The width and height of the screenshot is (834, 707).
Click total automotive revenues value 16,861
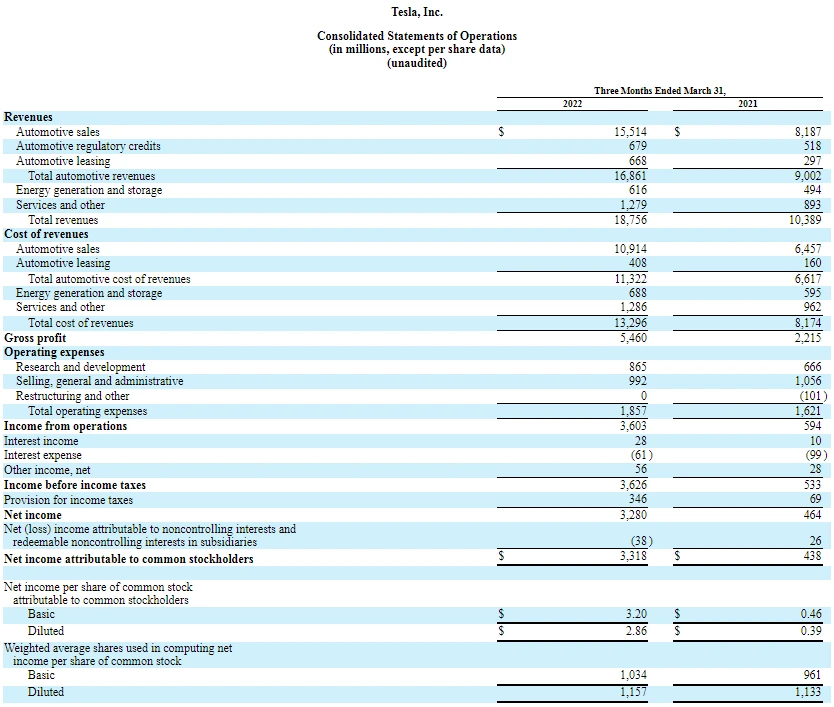tap(631, 176)
